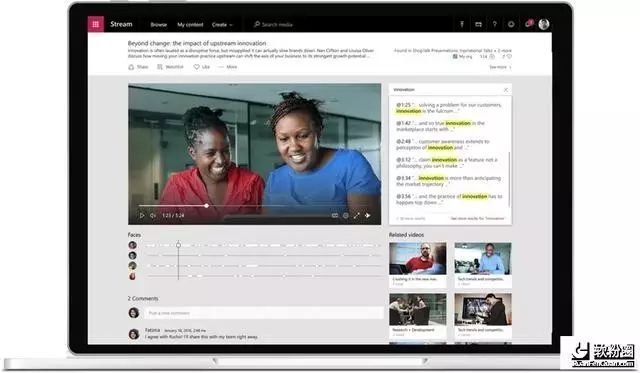
Task: Switch the video to fullscreen mode
Action: point(356,215)
